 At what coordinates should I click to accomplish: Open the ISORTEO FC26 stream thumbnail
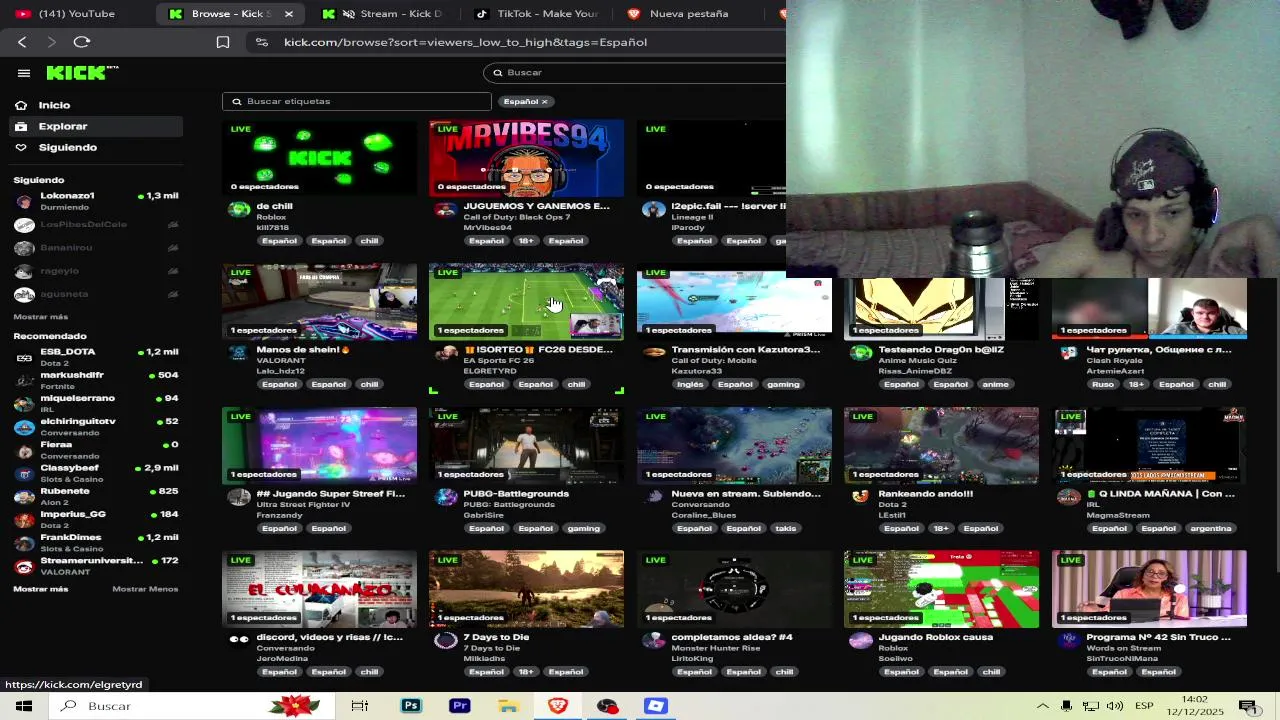coord(526,302)
